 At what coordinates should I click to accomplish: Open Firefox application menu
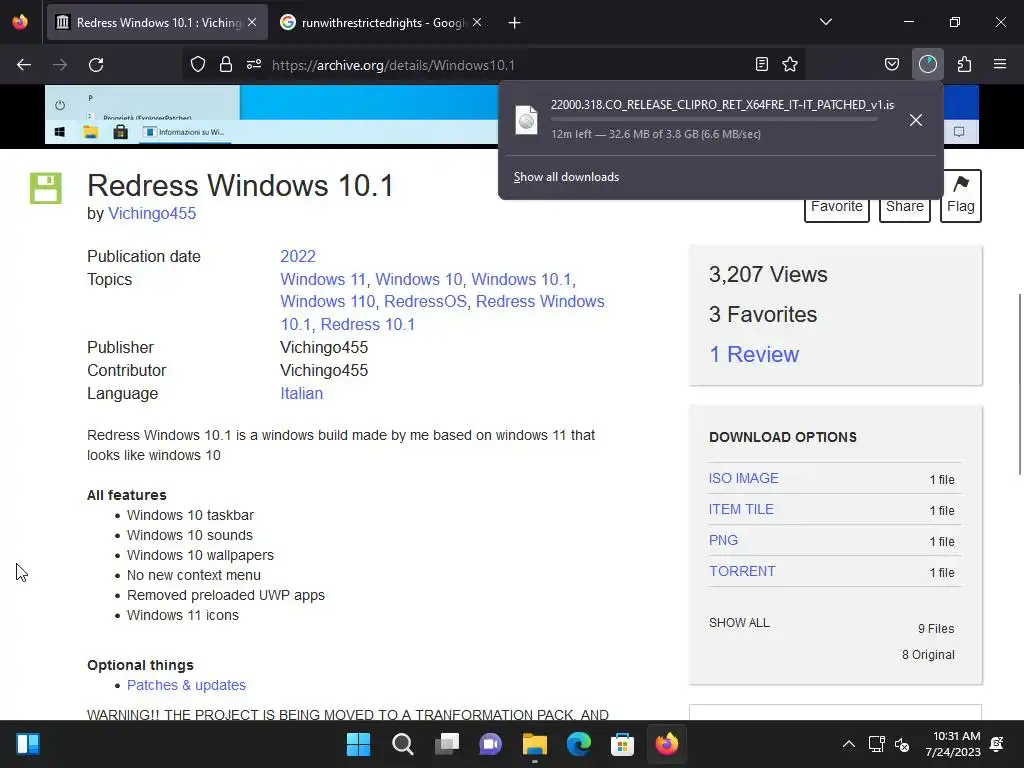1000,65
